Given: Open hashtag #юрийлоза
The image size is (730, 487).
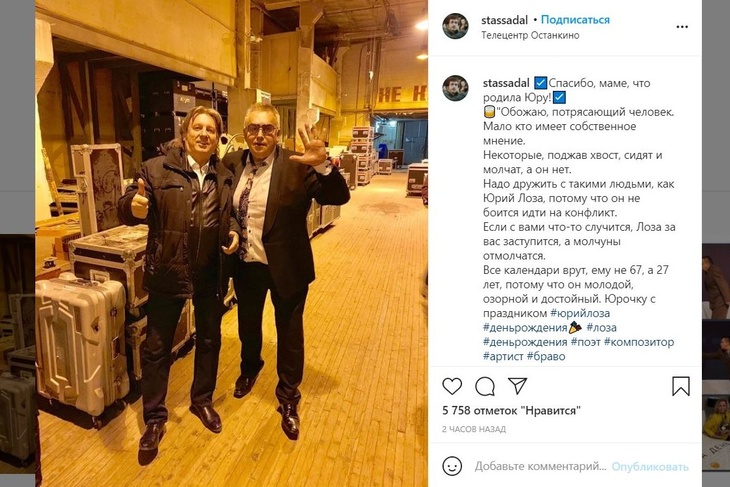Looking at the screenshot, I should 580,313.
